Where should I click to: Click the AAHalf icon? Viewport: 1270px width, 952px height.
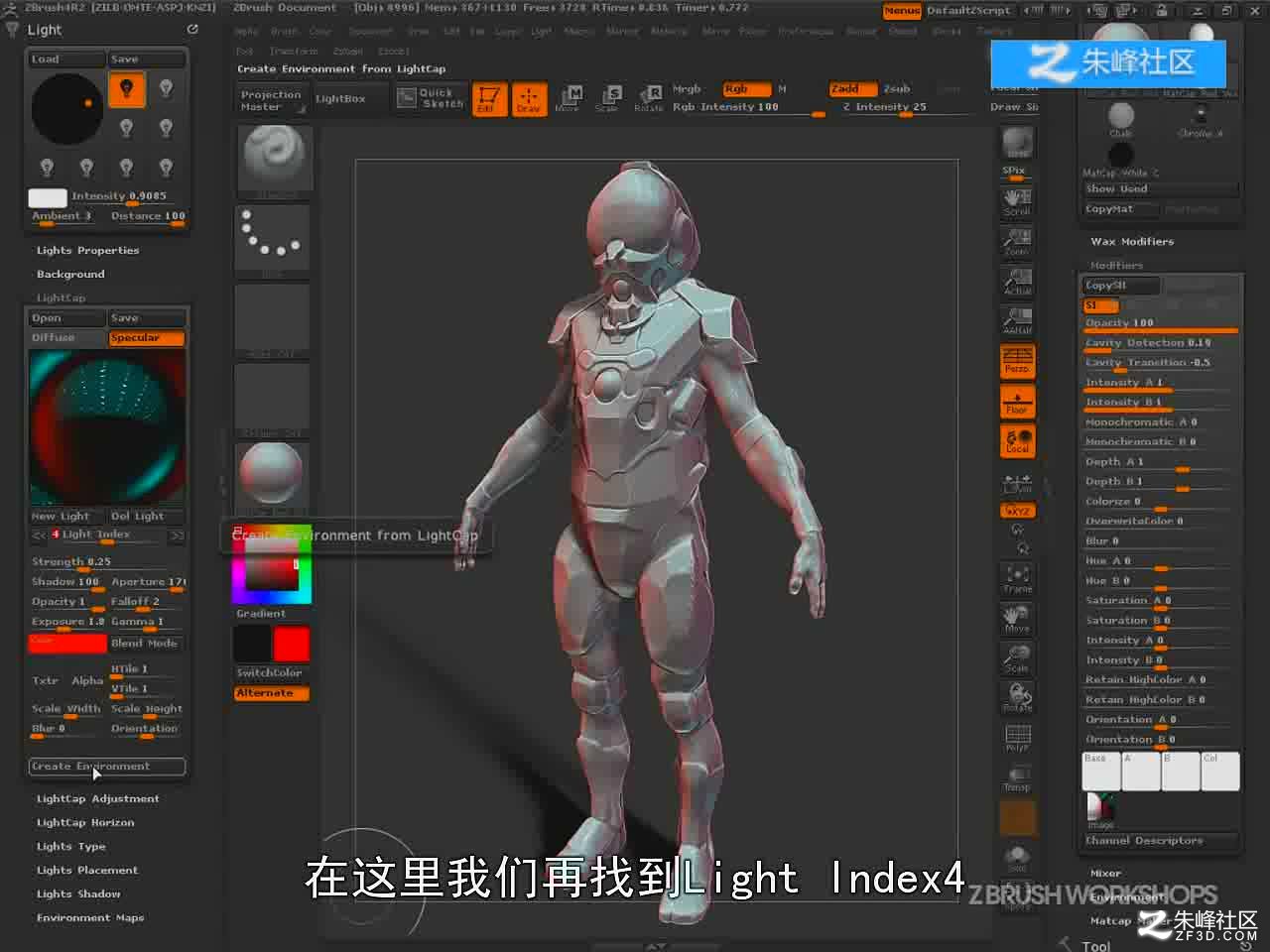coord(1017,320)
